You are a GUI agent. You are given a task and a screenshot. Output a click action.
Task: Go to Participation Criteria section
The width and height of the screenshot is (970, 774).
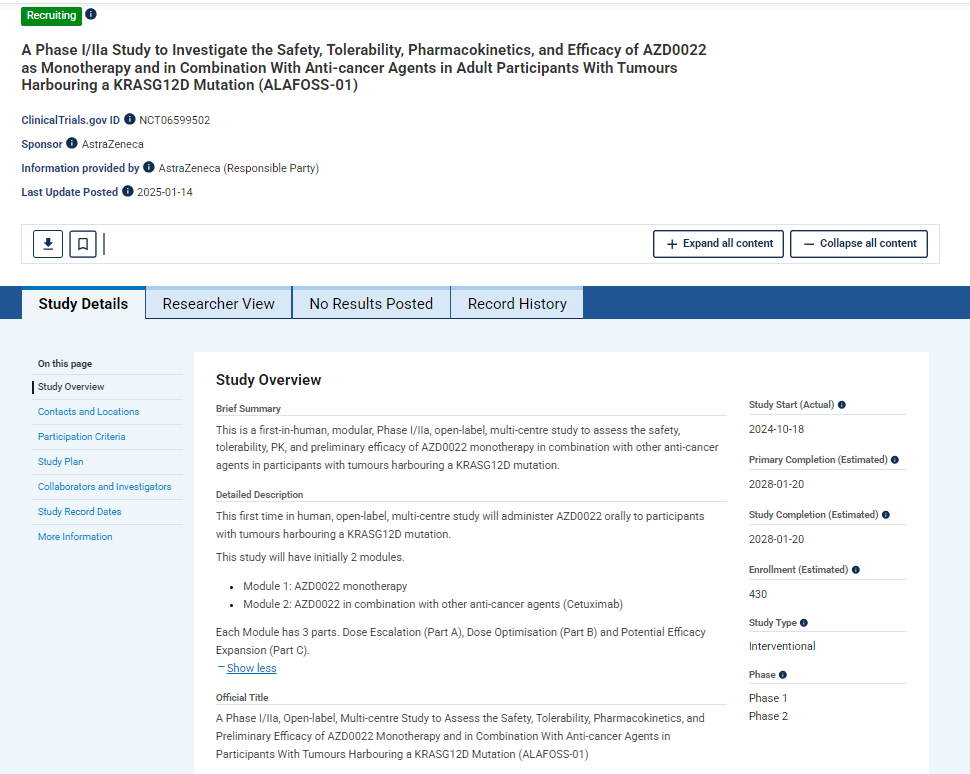(x=81, y=437)
